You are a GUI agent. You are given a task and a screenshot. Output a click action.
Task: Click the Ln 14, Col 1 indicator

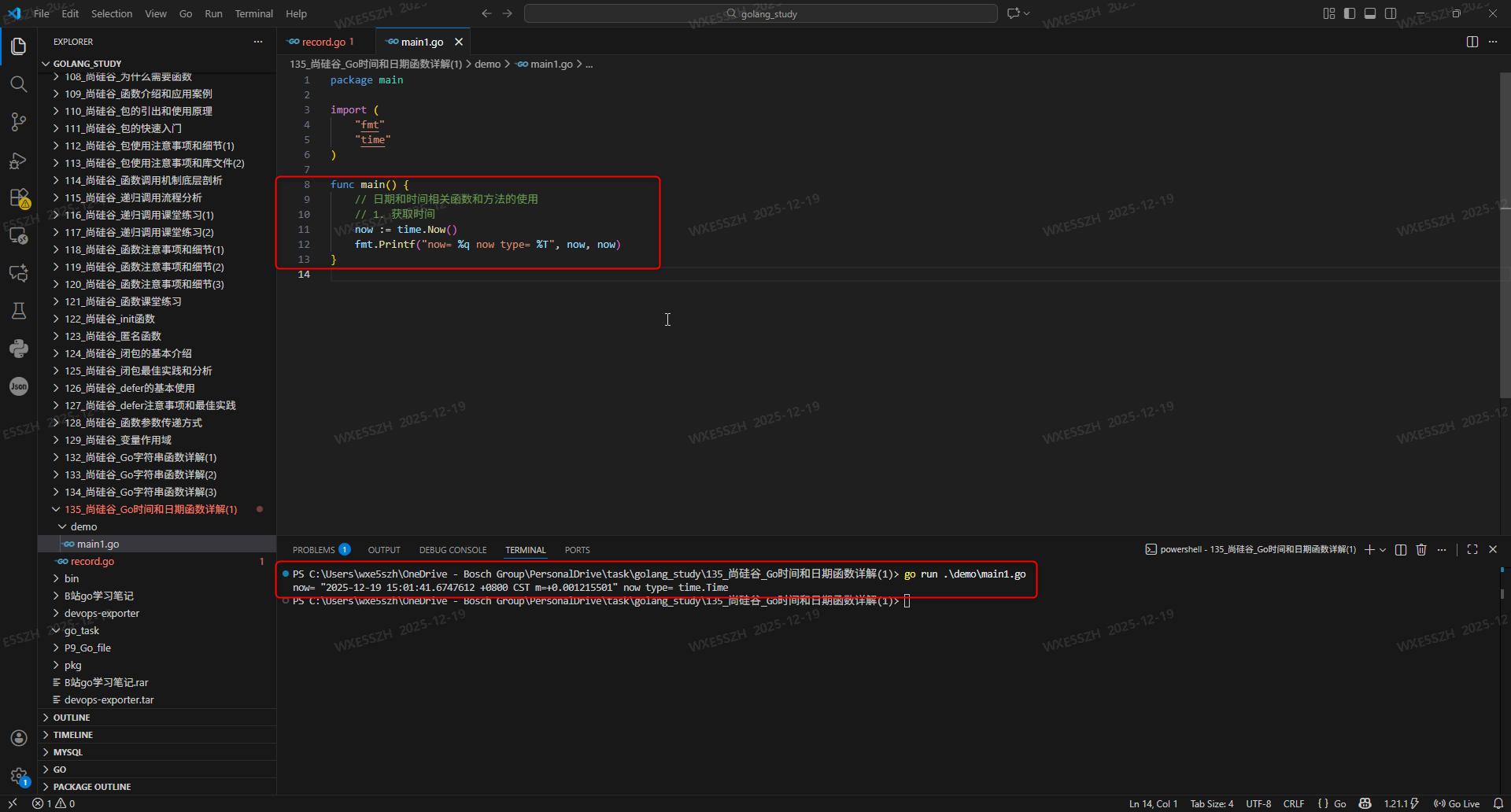click(1153, 803)
